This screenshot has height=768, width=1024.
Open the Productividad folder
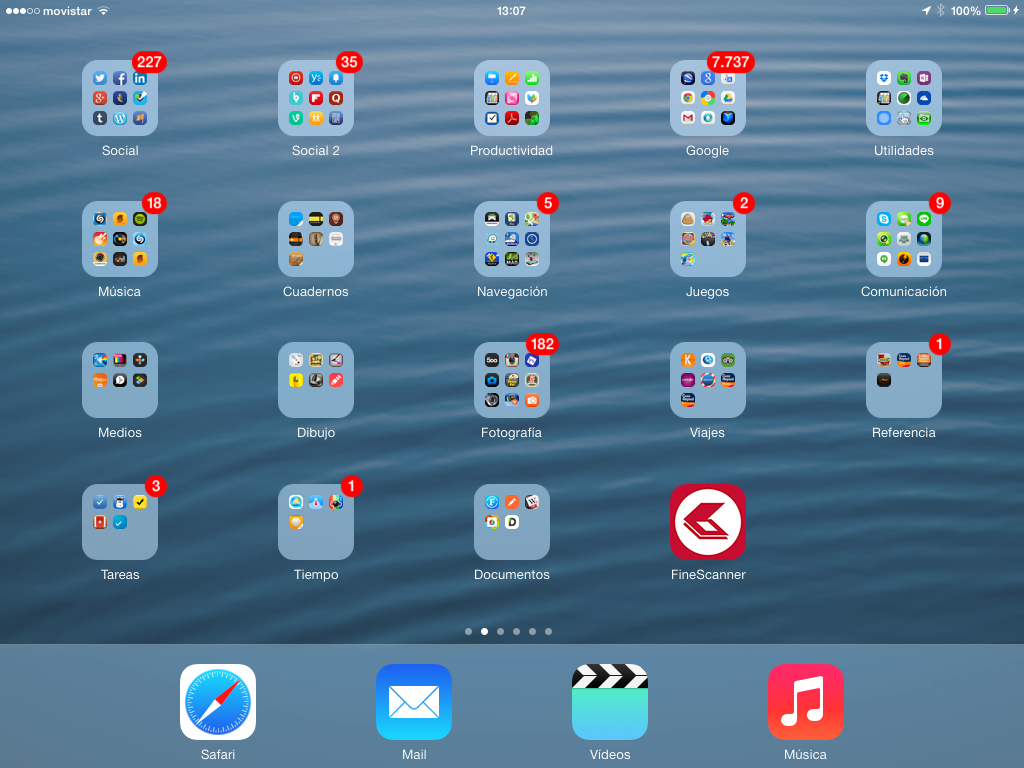click(512, 98)
